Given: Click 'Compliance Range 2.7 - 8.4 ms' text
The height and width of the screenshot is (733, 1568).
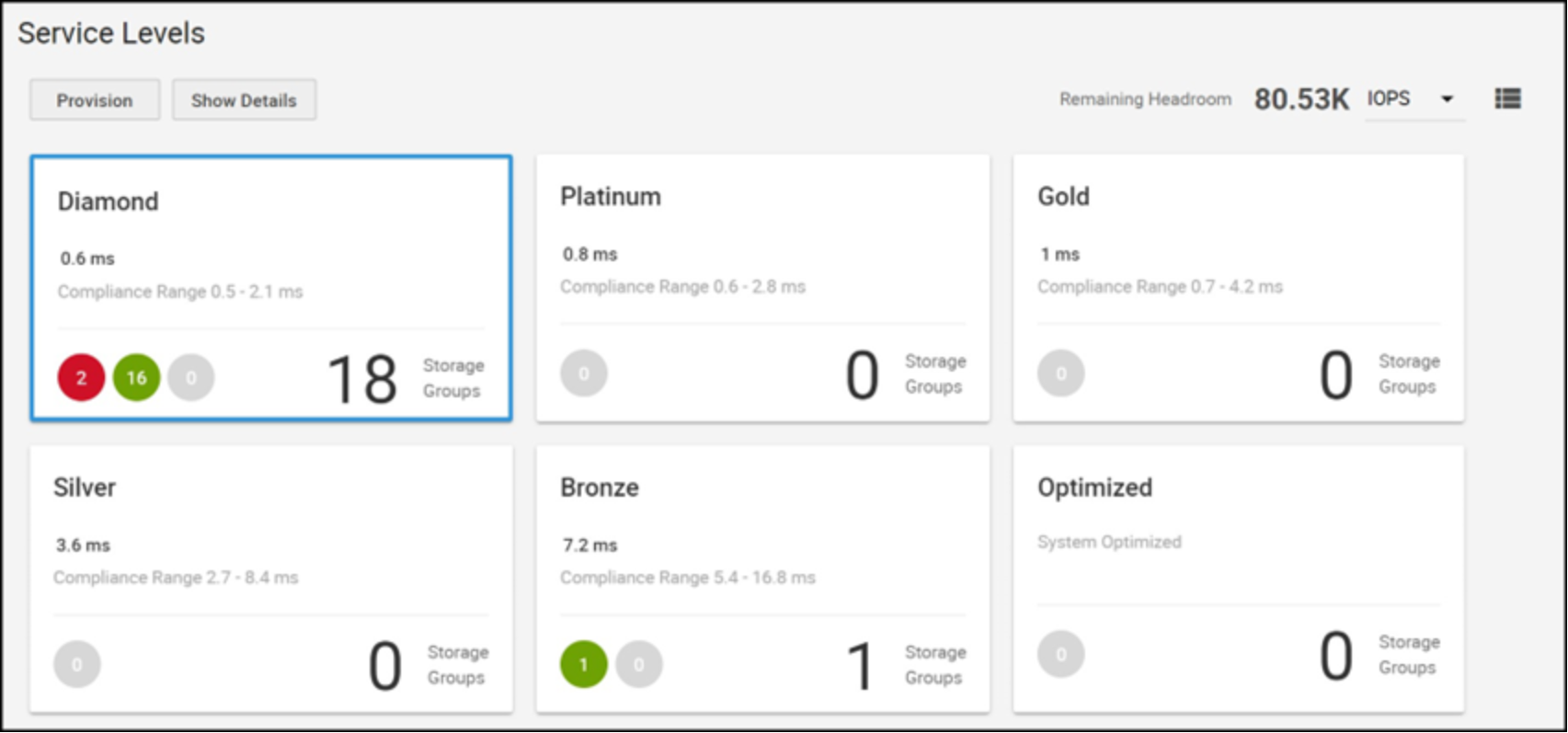Looking at the screenshot, I should [176, 578].
